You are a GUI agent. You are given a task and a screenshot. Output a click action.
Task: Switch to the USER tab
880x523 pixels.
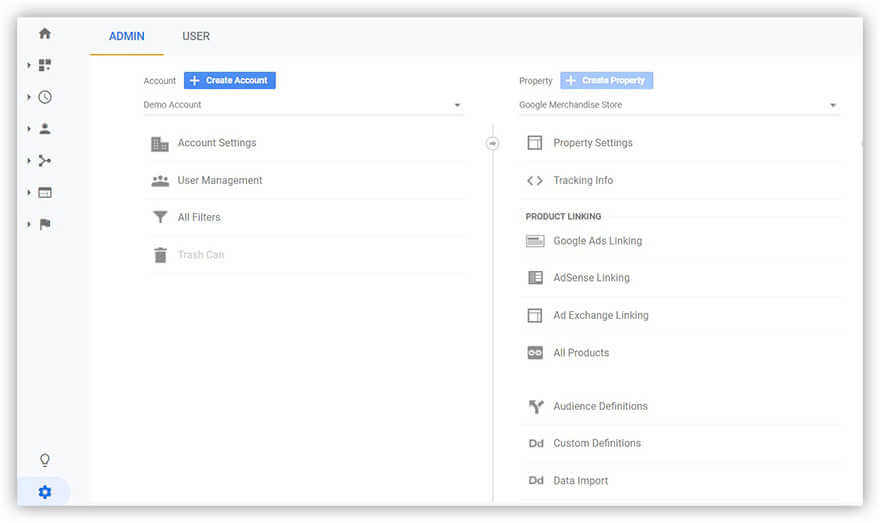coord(196,36)
